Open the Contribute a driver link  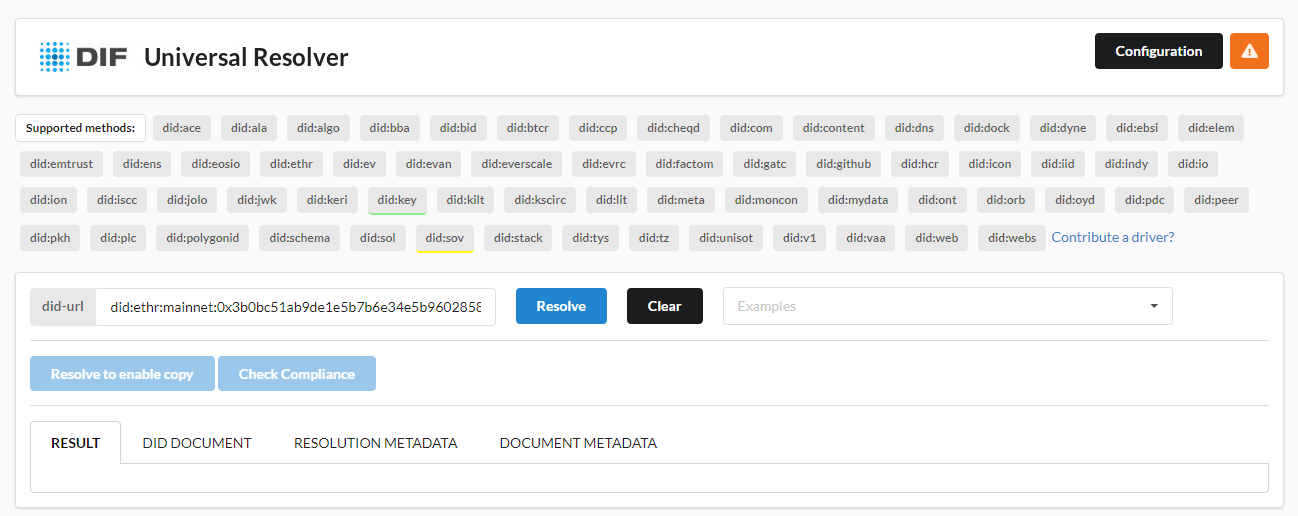click(x=1113, y=237)
